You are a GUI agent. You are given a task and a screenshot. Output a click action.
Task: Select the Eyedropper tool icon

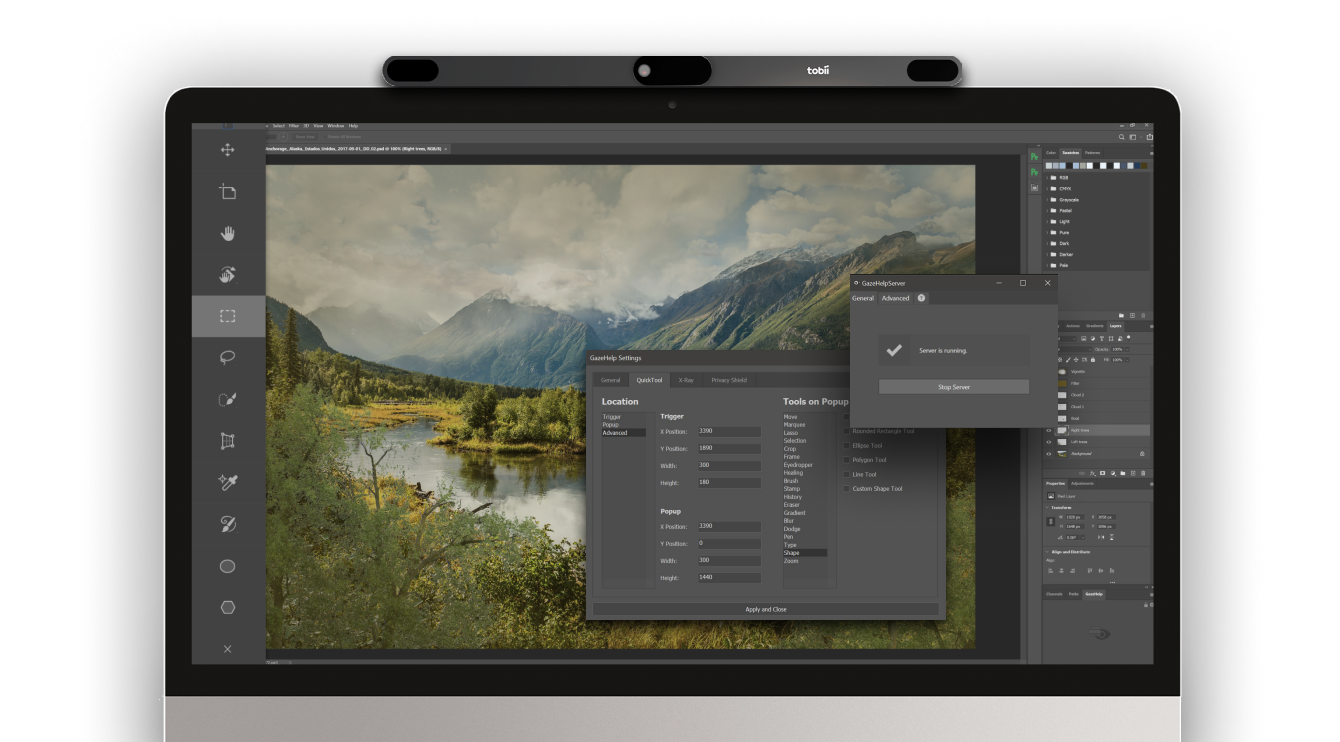[228, 482]
